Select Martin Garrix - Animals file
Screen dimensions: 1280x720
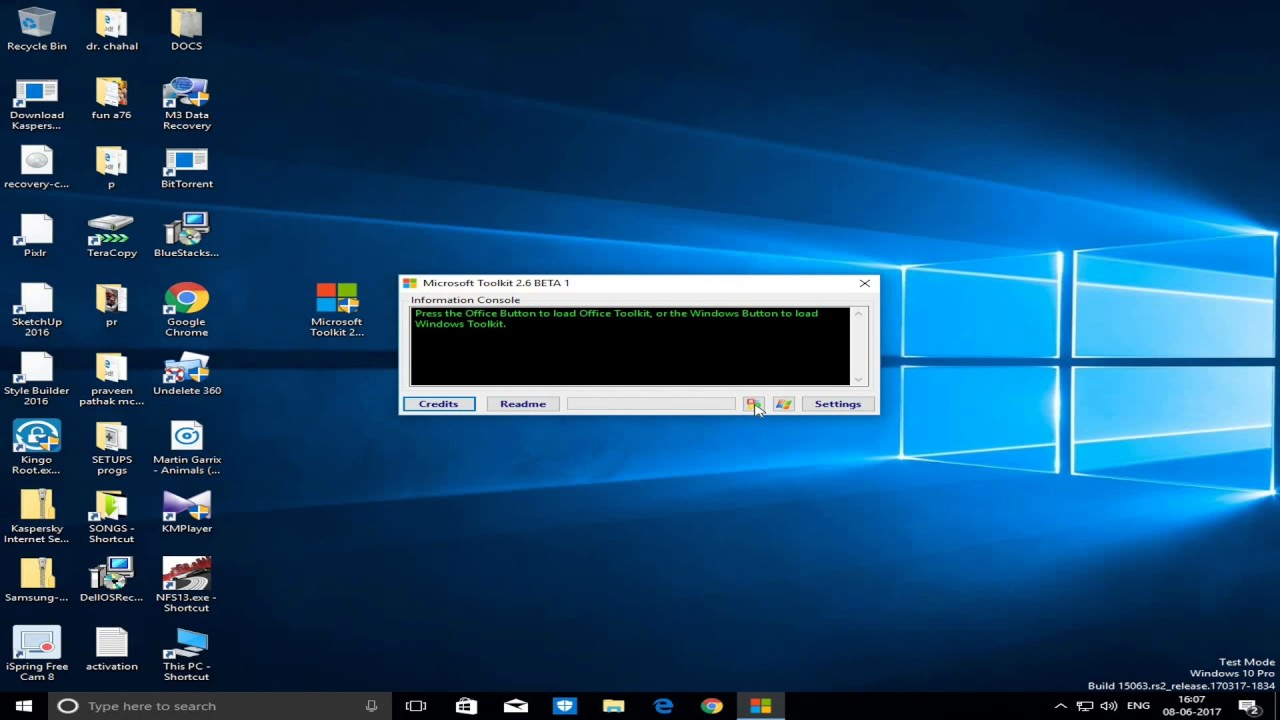point(186,449)
